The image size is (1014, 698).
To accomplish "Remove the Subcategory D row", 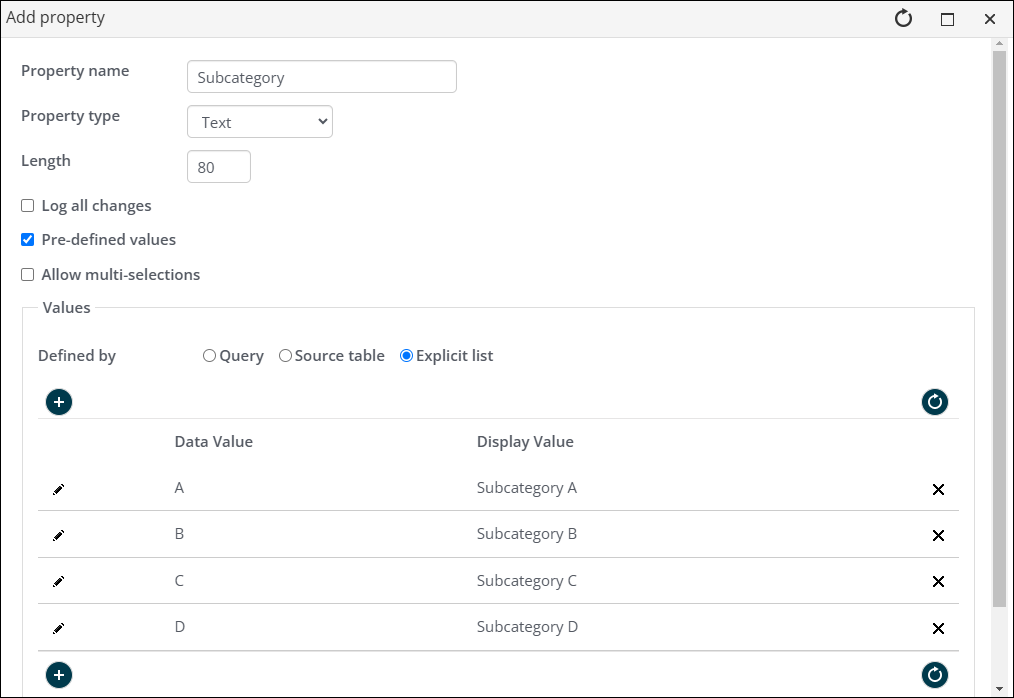I will [x=938, y=628].
